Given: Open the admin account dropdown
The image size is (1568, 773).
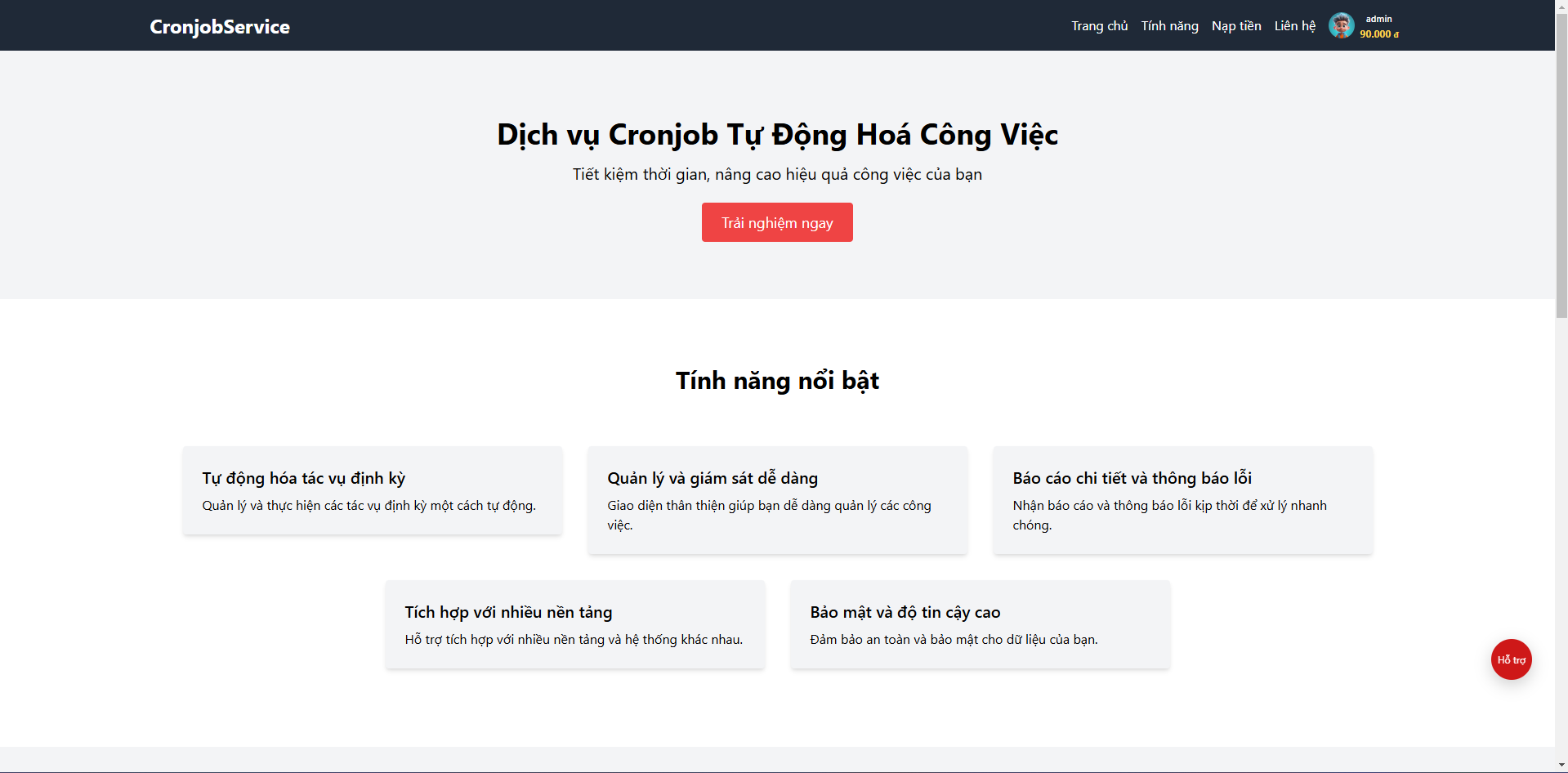Looking at the screenshot, I should (x=1377, y=18).
